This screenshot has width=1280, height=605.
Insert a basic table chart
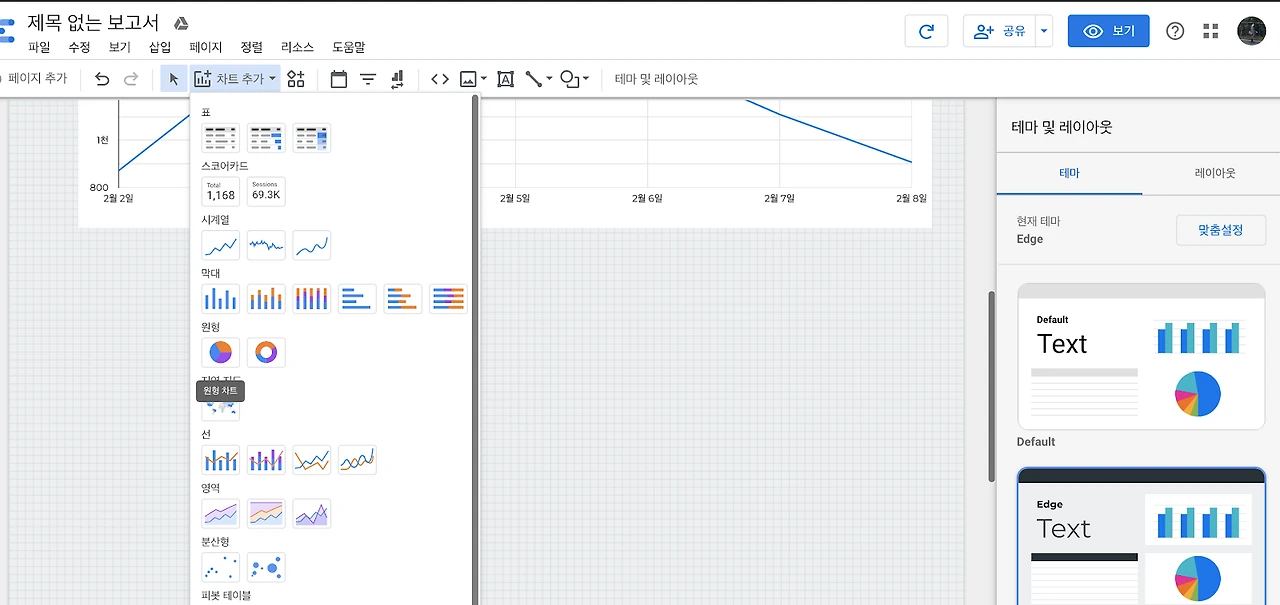[221, 138]
